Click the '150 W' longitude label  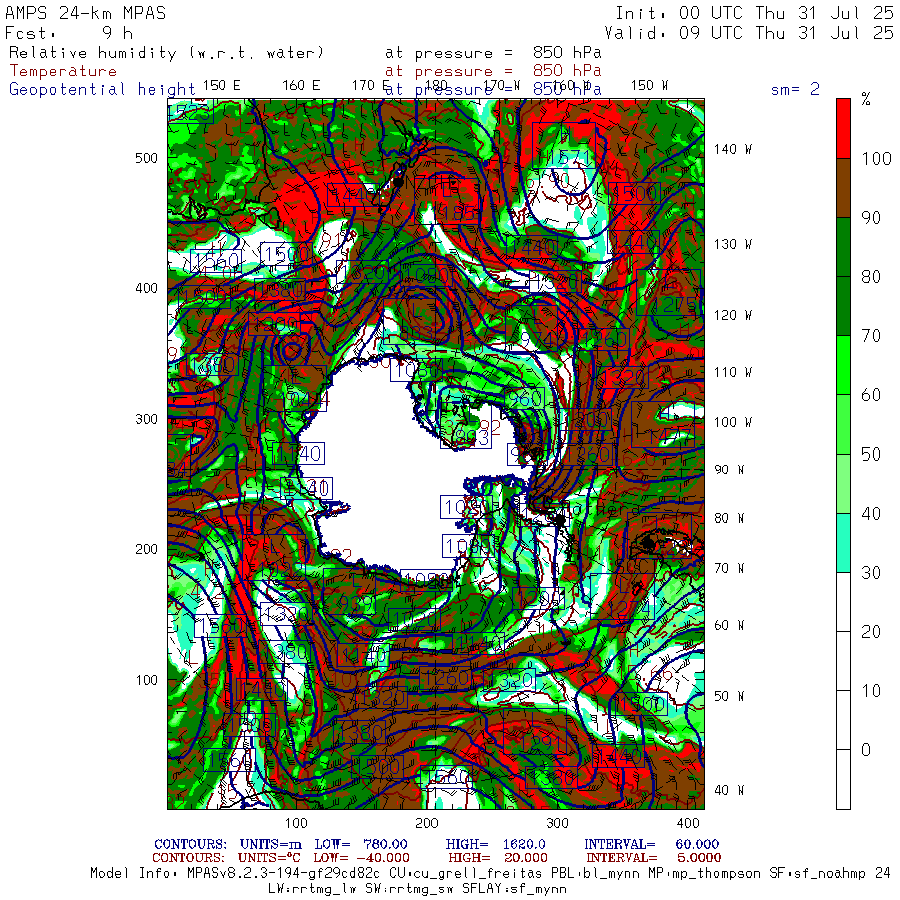point(649,86)
